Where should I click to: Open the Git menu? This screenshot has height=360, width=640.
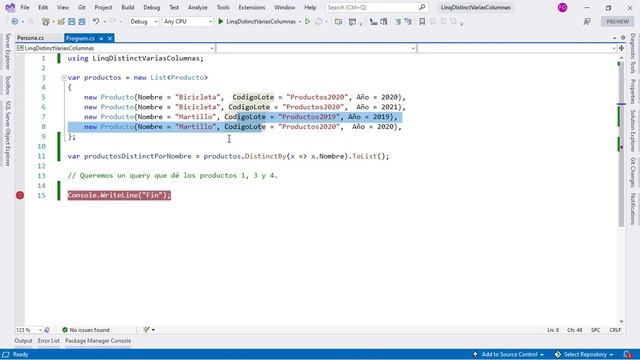(x=82, y=7)
